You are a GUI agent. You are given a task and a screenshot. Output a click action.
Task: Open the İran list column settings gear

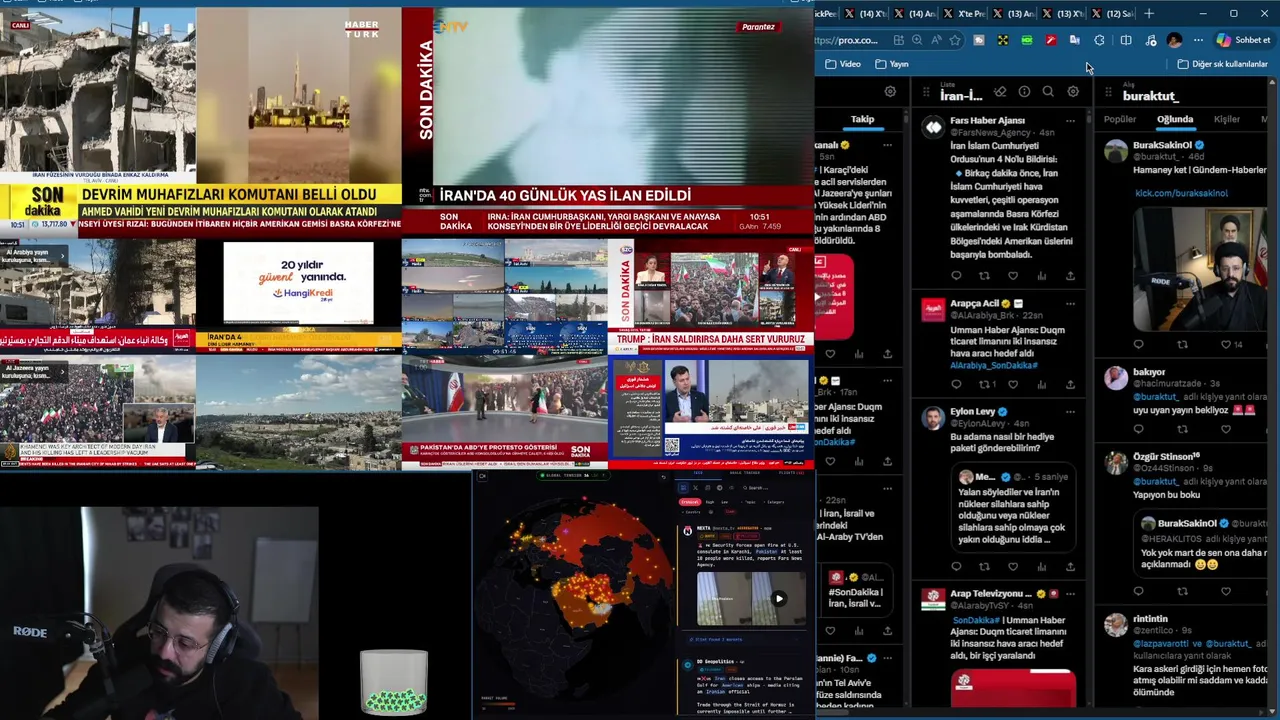point(1073,92)
